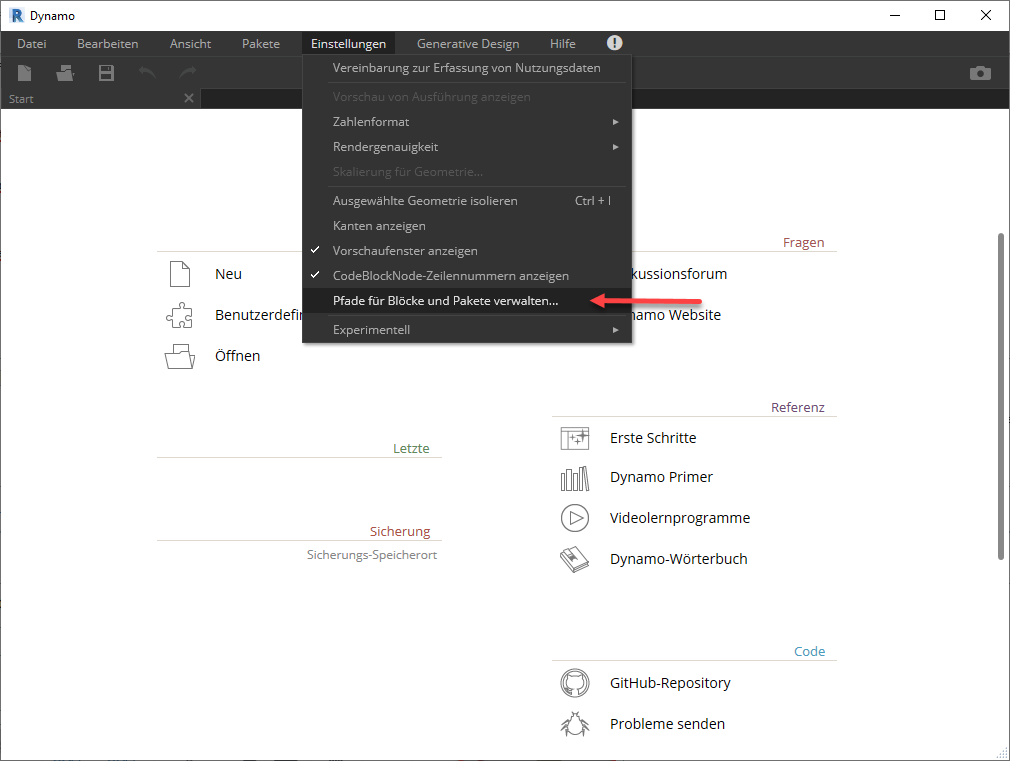Image resolution: width=1010 pixels, height=761 pixels.
Task: Disable CodeBlockNode-Zeilennummern anzeigen
Action: 450,276
